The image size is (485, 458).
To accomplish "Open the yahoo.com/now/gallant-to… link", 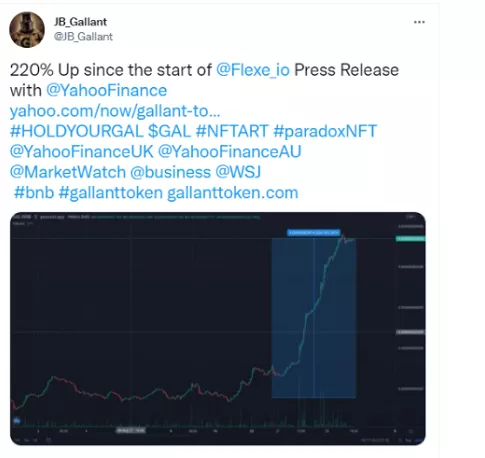I will pos(115,111).
